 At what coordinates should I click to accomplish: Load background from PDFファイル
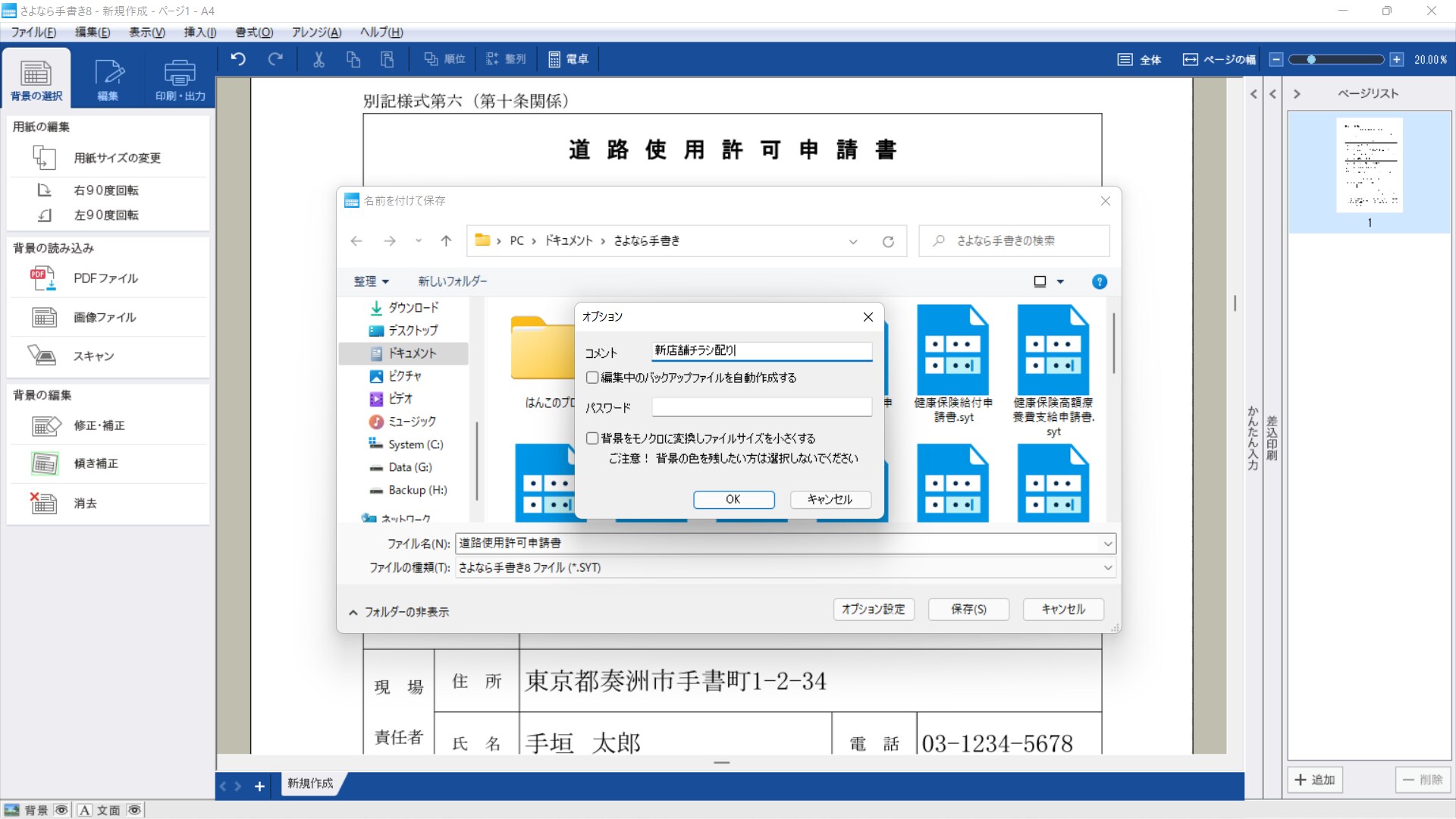tap(108, 278)
